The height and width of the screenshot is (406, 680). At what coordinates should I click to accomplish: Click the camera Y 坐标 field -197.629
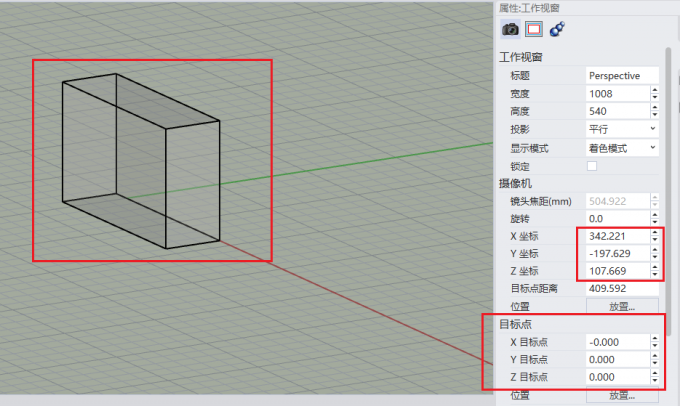click(x=618, y=253)
